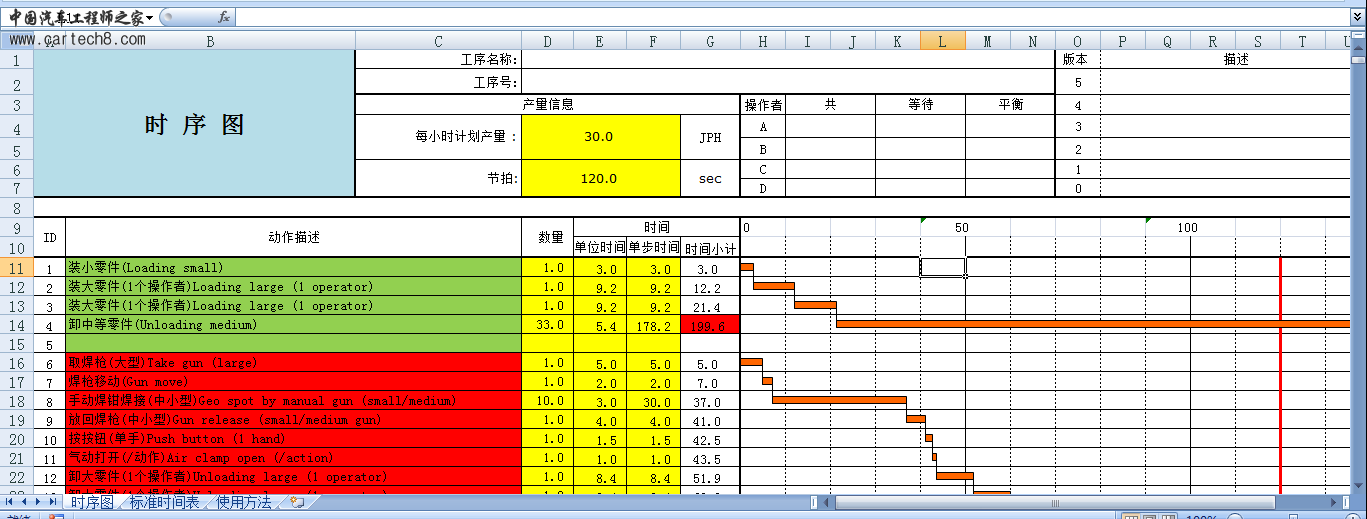Click the 动作描述 column heading
The width and height of the screenshot is (1367, 519).
[x=293, y=238]
